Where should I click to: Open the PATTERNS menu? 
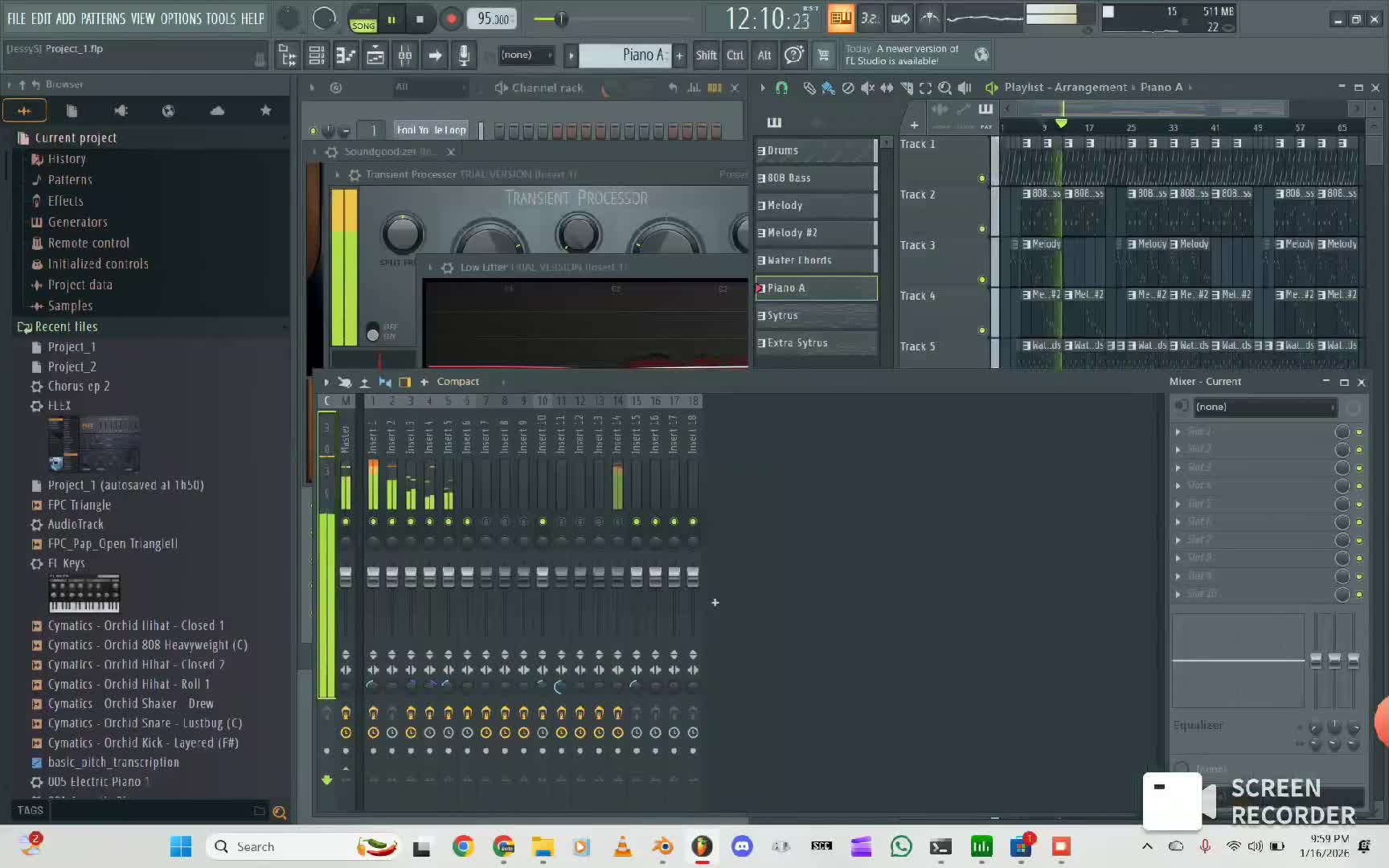pyautogui.click(x=104, y=18)
